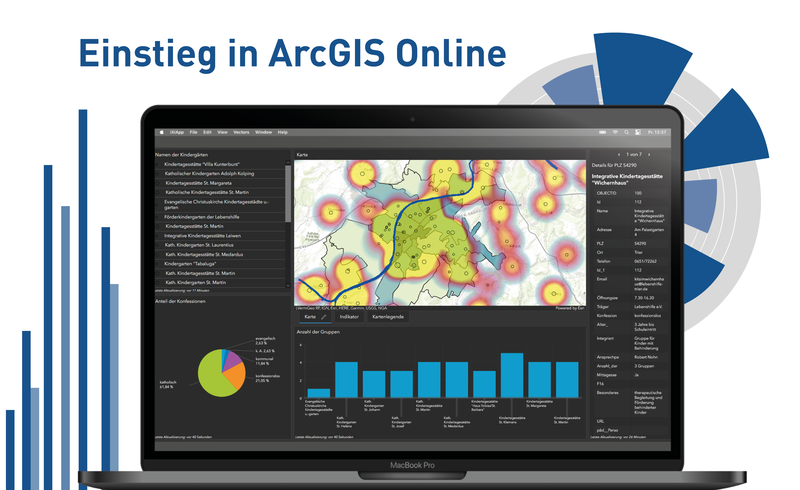Click the tallest bar, Kindertagesstätte St. Klemens
The width and height of the screenshot is (800, 490).
512,375
